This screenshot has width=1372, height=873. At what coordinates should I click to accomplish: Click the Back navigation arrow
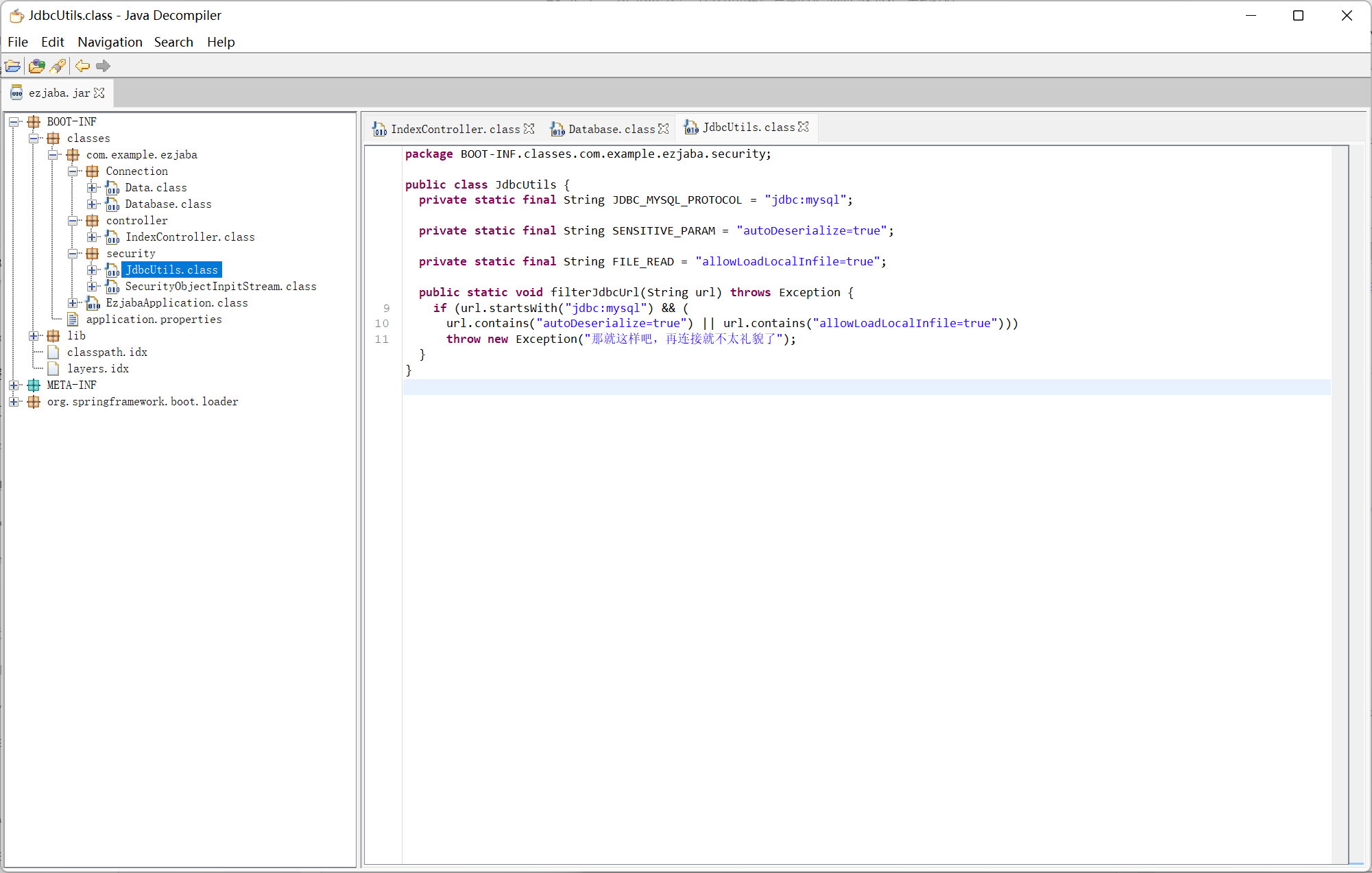pyautogui.click(x=82, y=66)
